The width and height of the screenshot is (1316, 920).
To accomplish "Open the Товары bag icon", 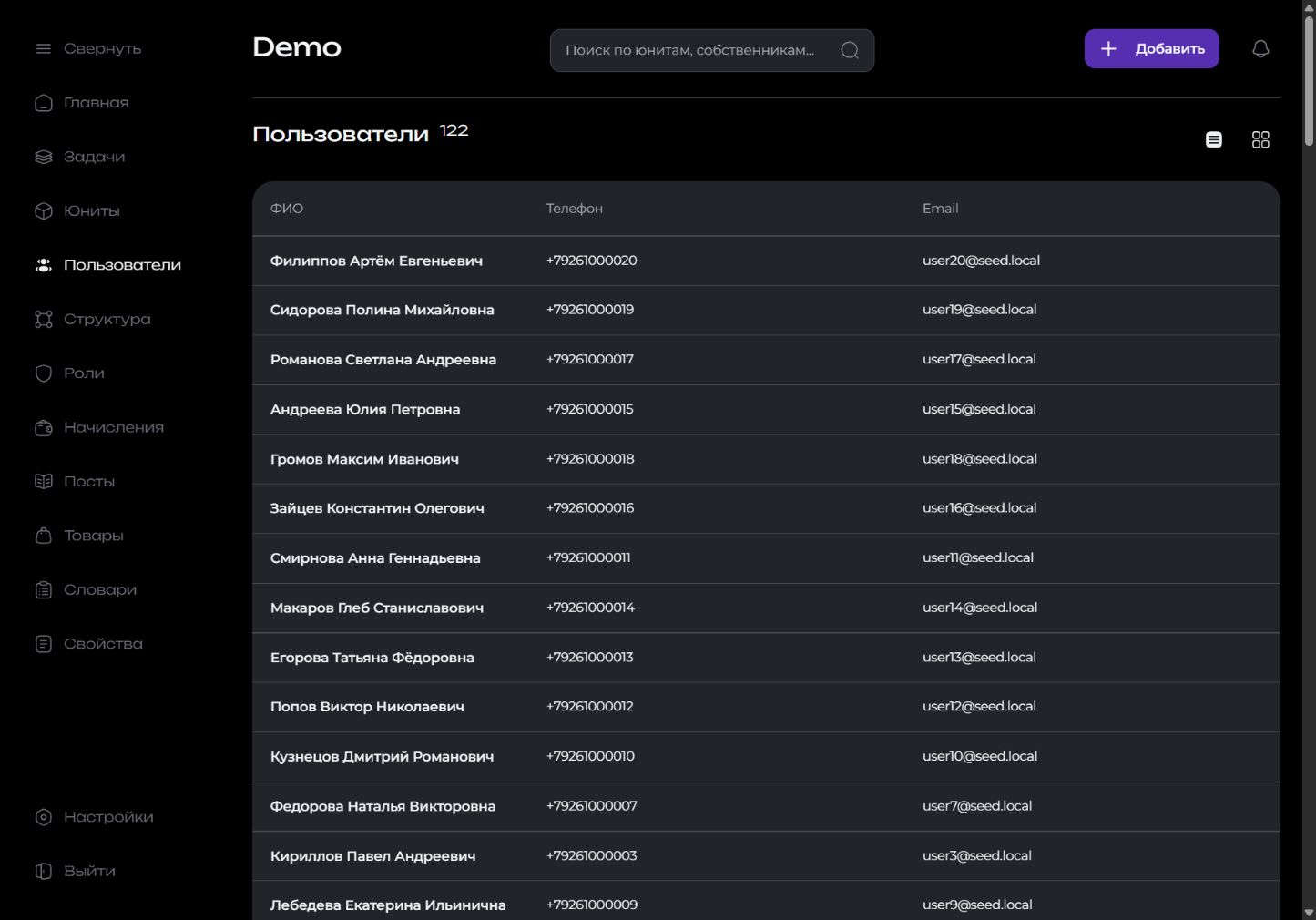I will [x=43, y=536].
